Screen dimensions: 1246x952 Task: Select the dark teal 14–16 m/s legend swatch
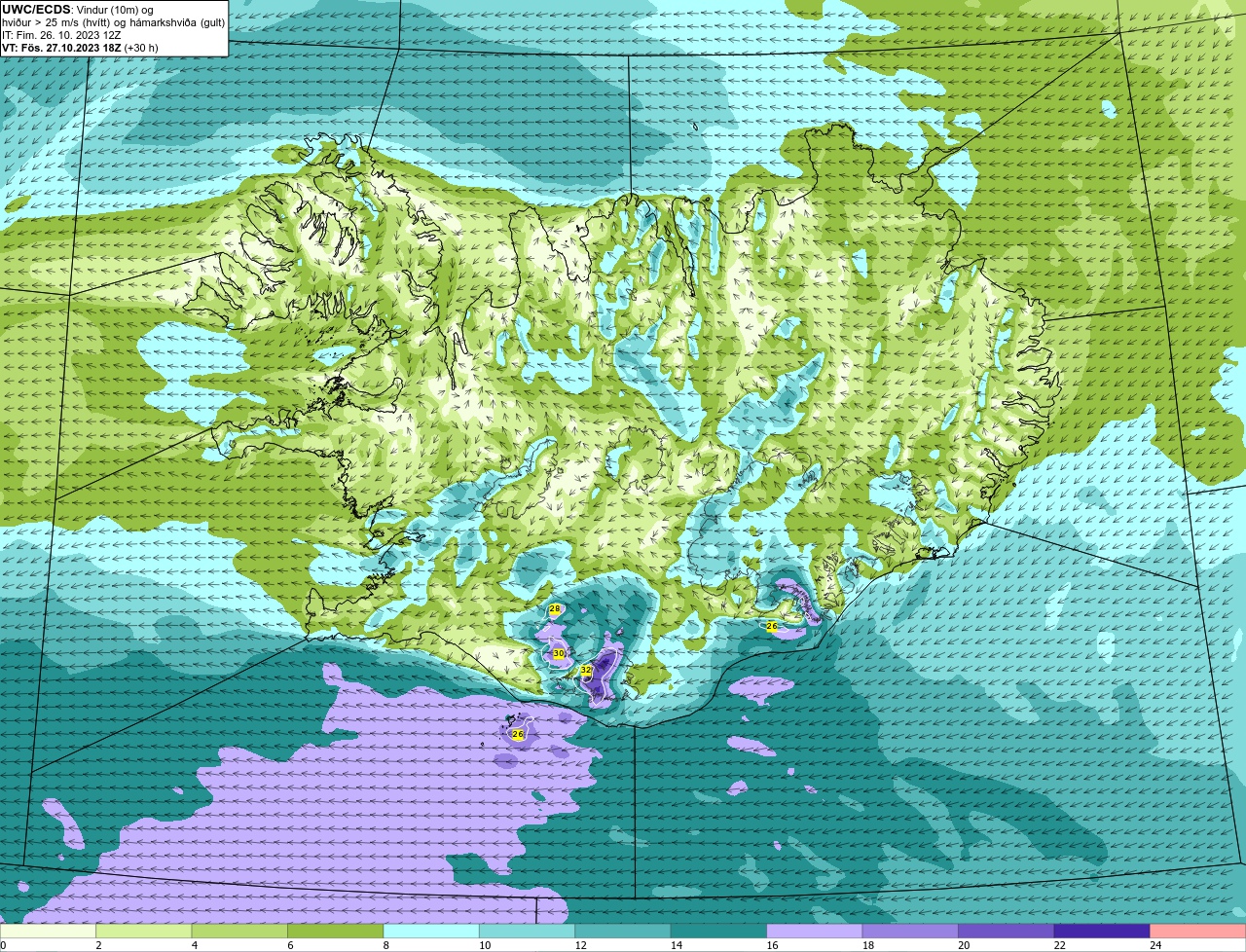click(719, 931)
